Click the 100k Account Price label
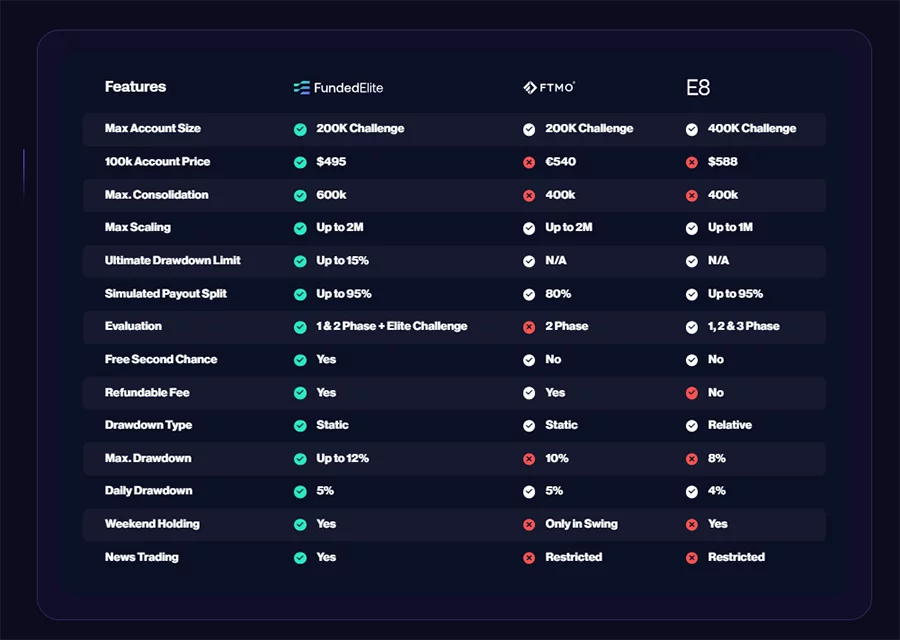The height and width of the screenshot is (640, 900). pos(157,161)
